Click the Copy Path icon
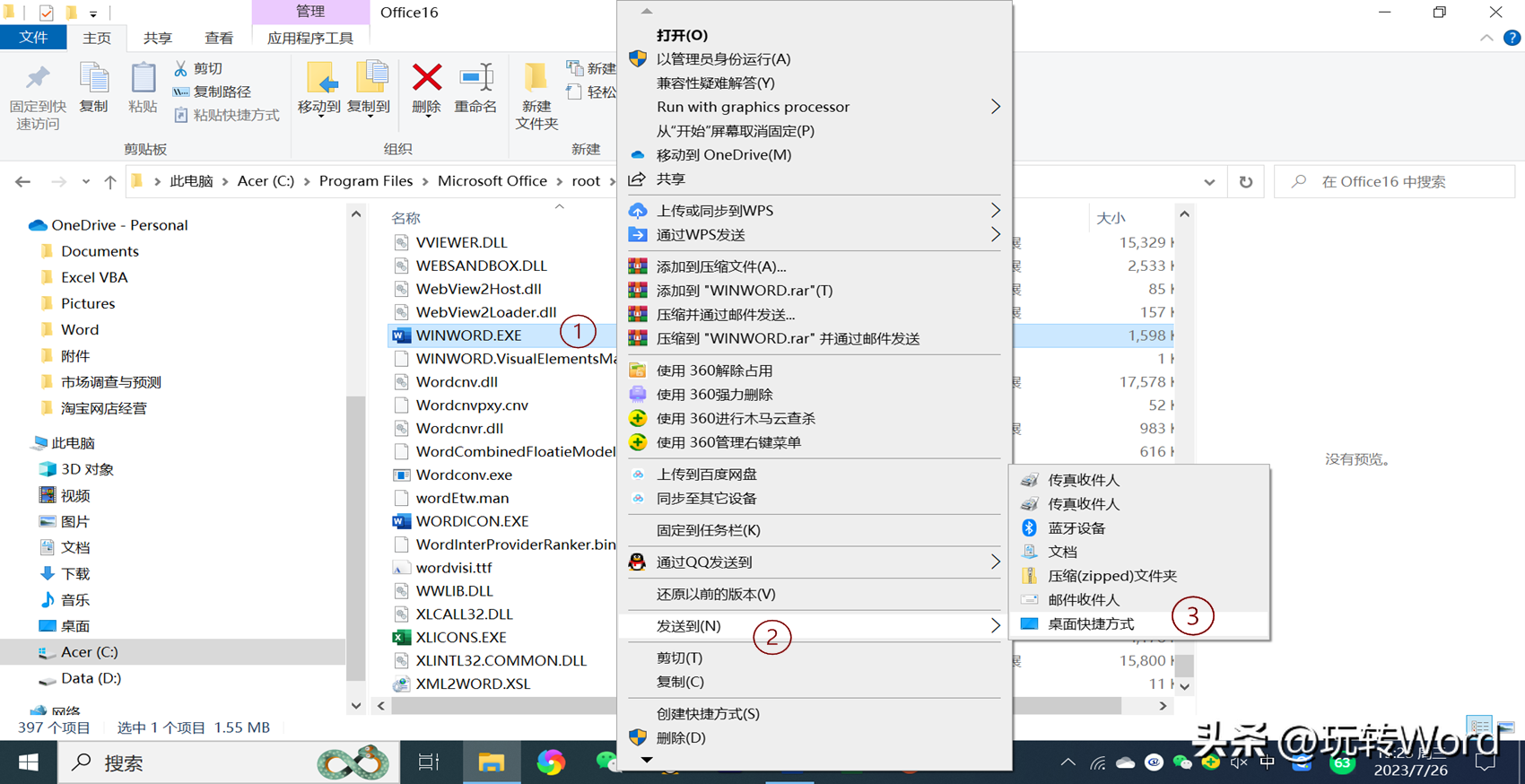1525x784 pixels. click(180, 91)
